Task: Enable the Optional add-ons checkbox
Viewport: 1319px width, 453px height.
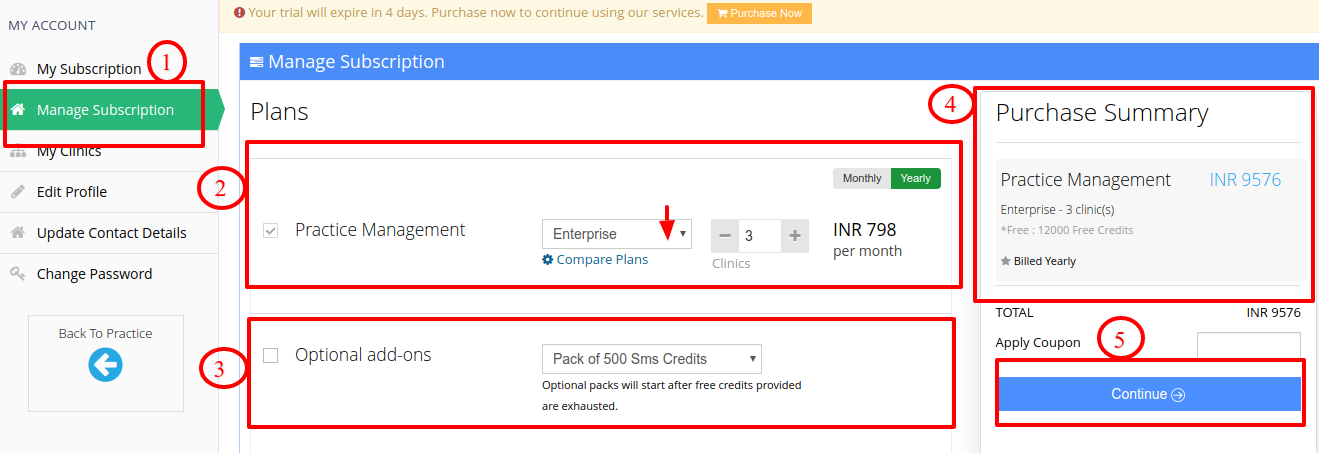Action: coord(270,355)
